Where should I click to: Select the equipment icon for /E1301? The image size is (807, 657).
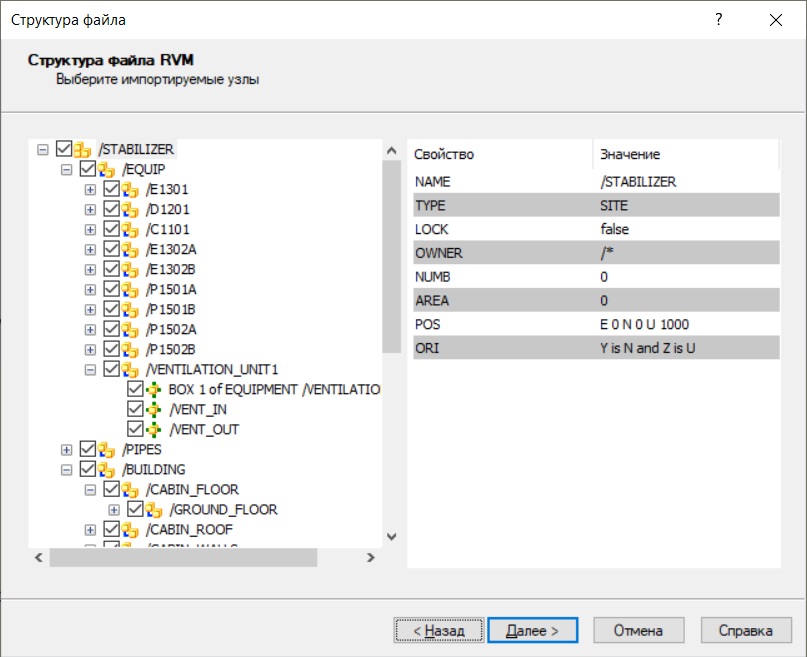coord(130,190)
